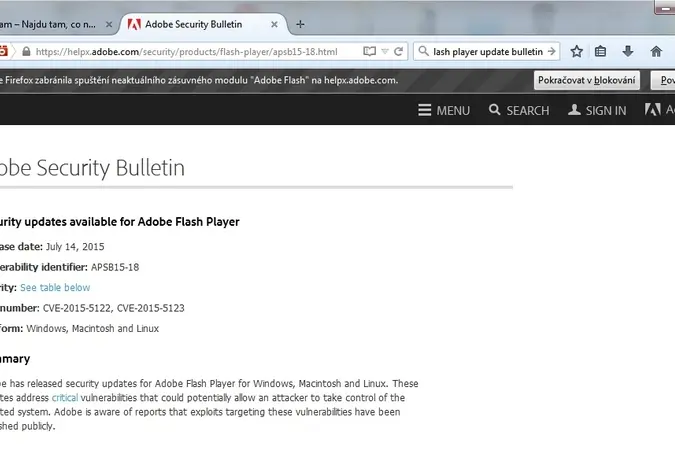The image size is (675, 450).
Task: Submit search with the arrow button
Action: pyautogui.click(x=551, y=52)
